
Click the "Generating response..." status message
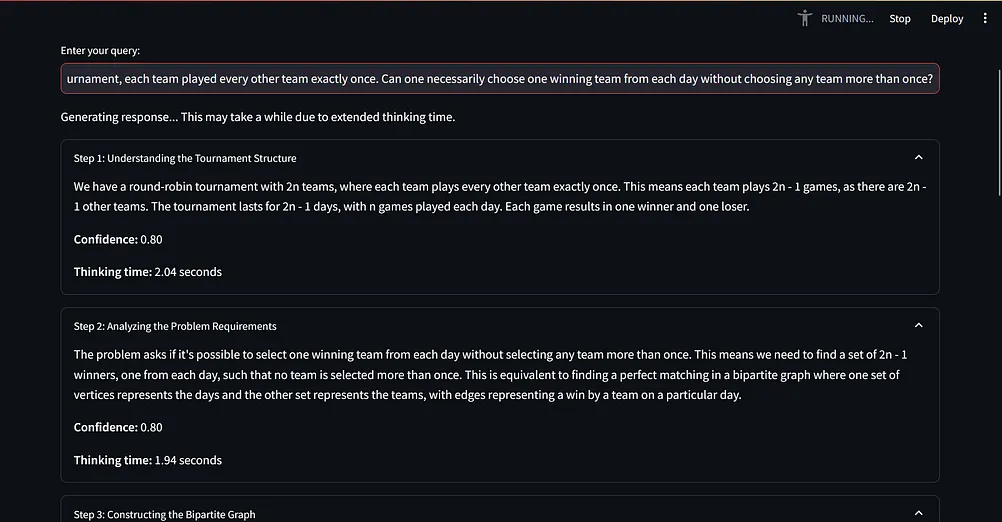coord(258,117)
